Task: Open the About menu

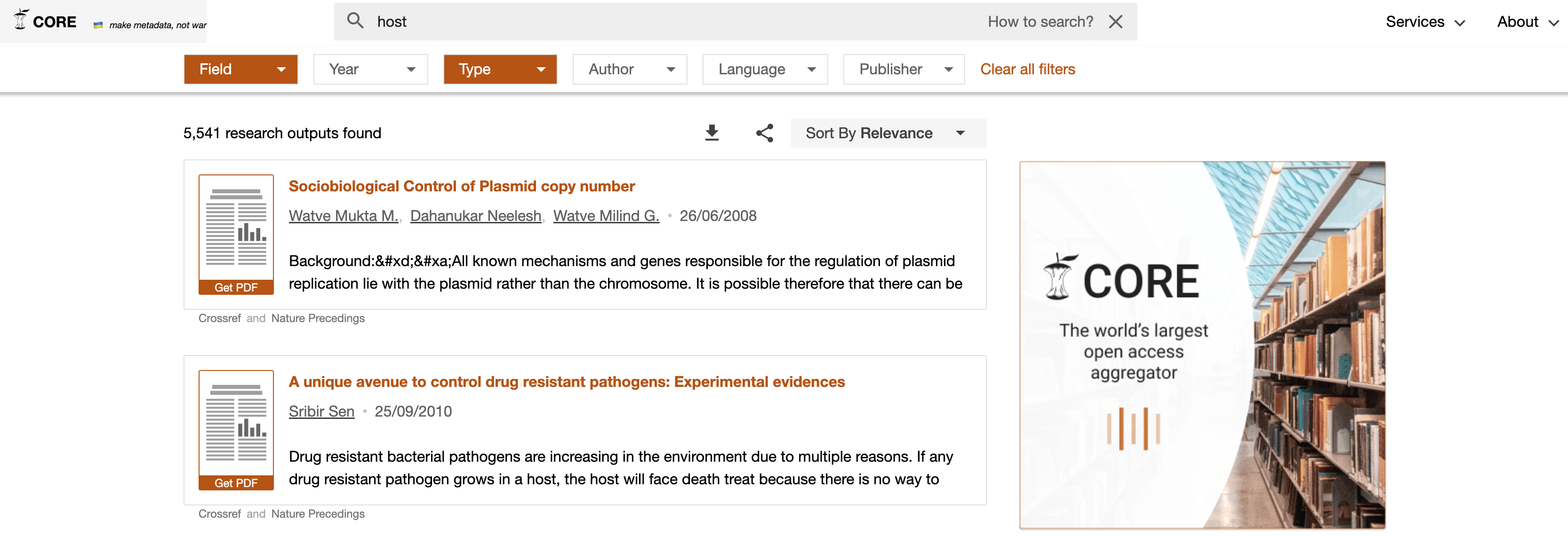Action: click(x=1527, y=22)
